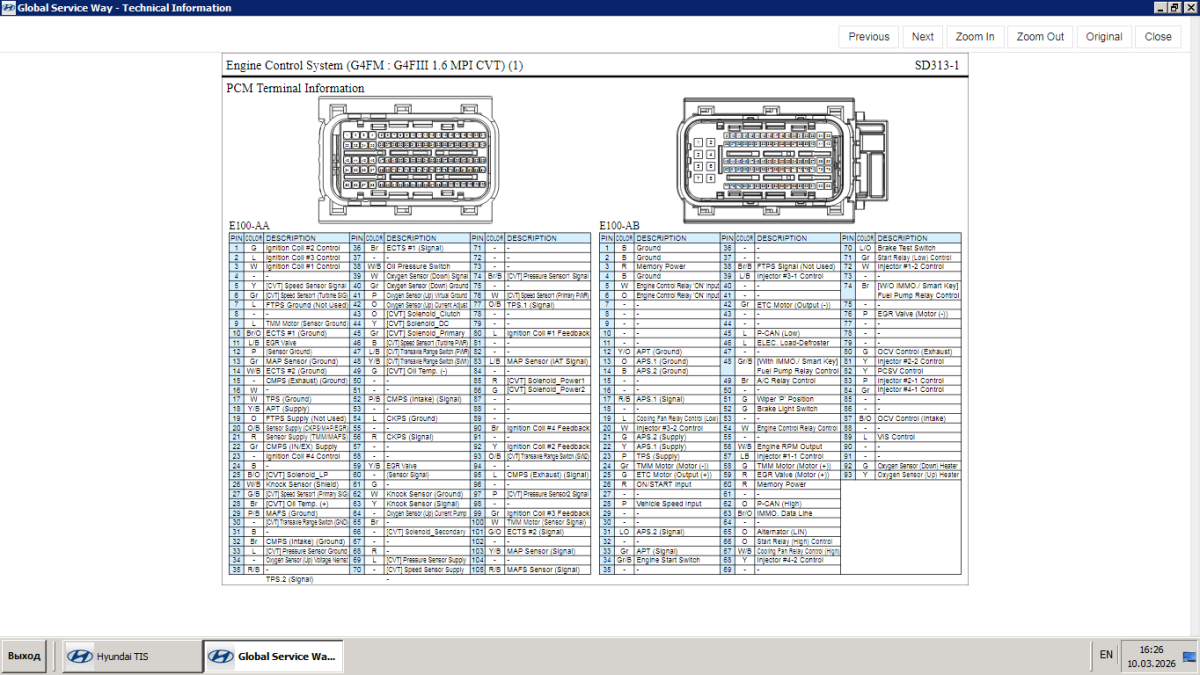Click Vehicle Speed Input cell
Image resolution: width=1200 pixels, height=675 pixels.
(x=677, y=504)
